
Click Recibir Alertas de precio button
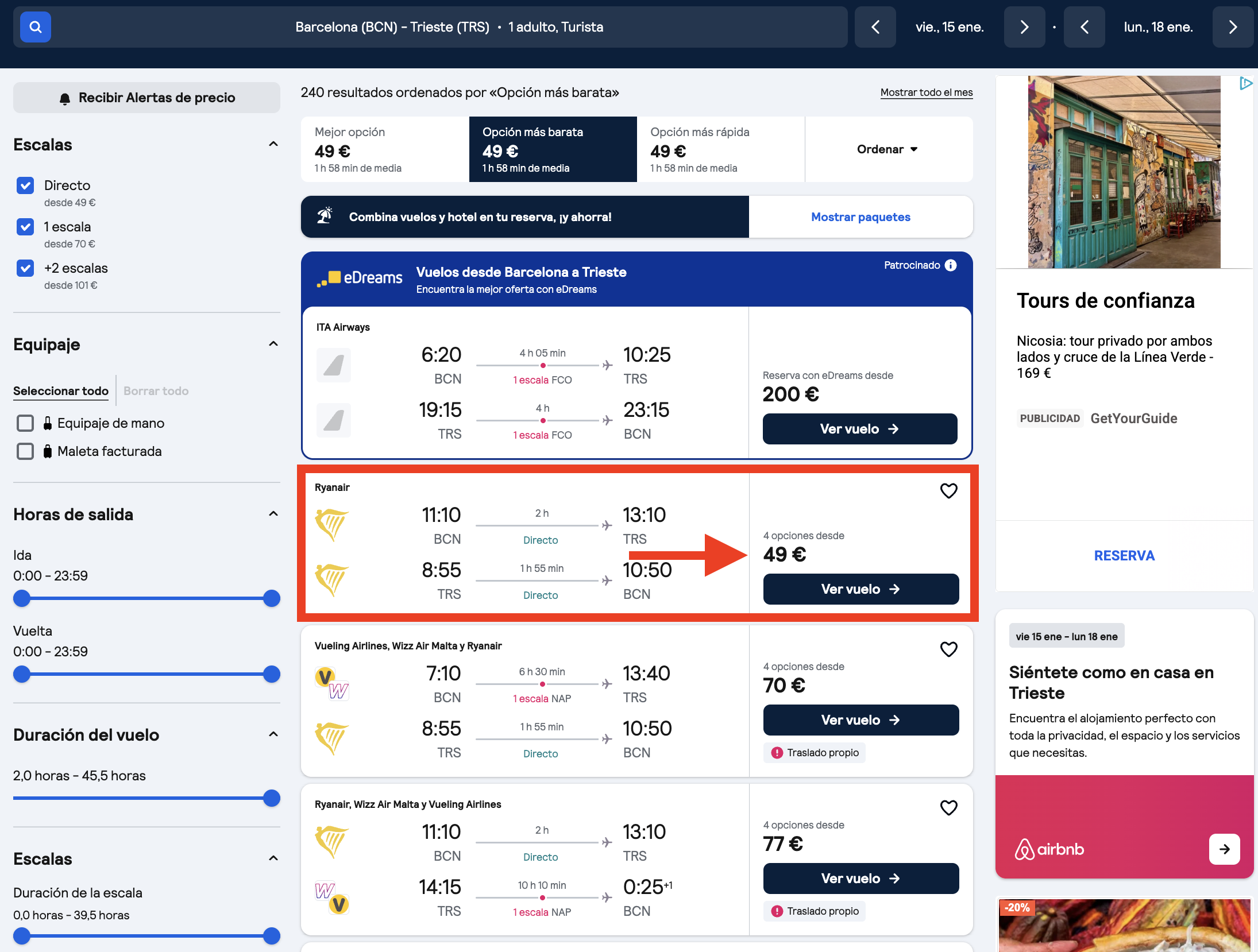146,98
